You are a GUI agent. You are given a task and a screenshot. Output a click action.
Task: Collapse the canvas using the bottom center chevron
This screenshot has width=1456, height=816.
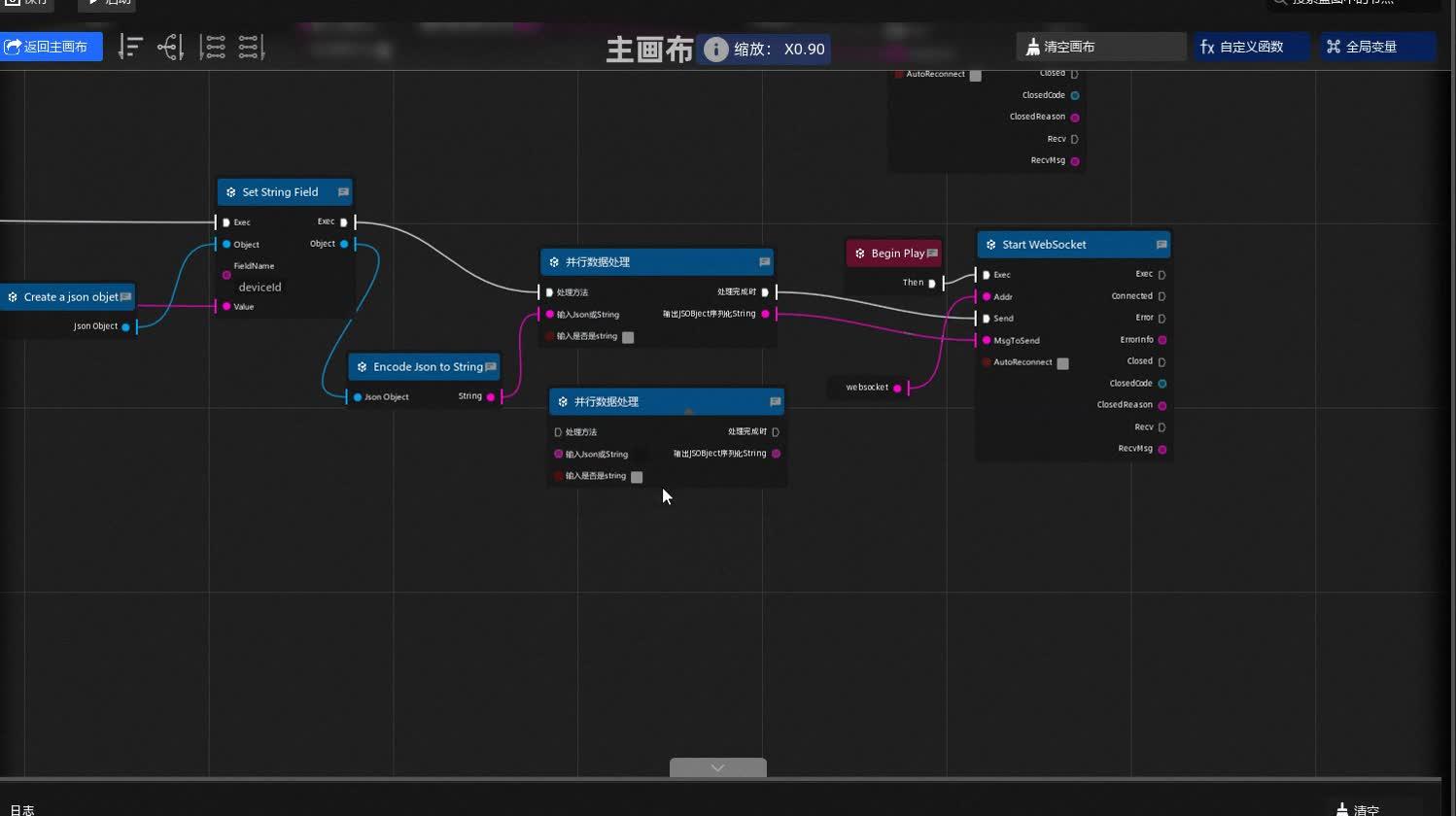click(717, 767)
